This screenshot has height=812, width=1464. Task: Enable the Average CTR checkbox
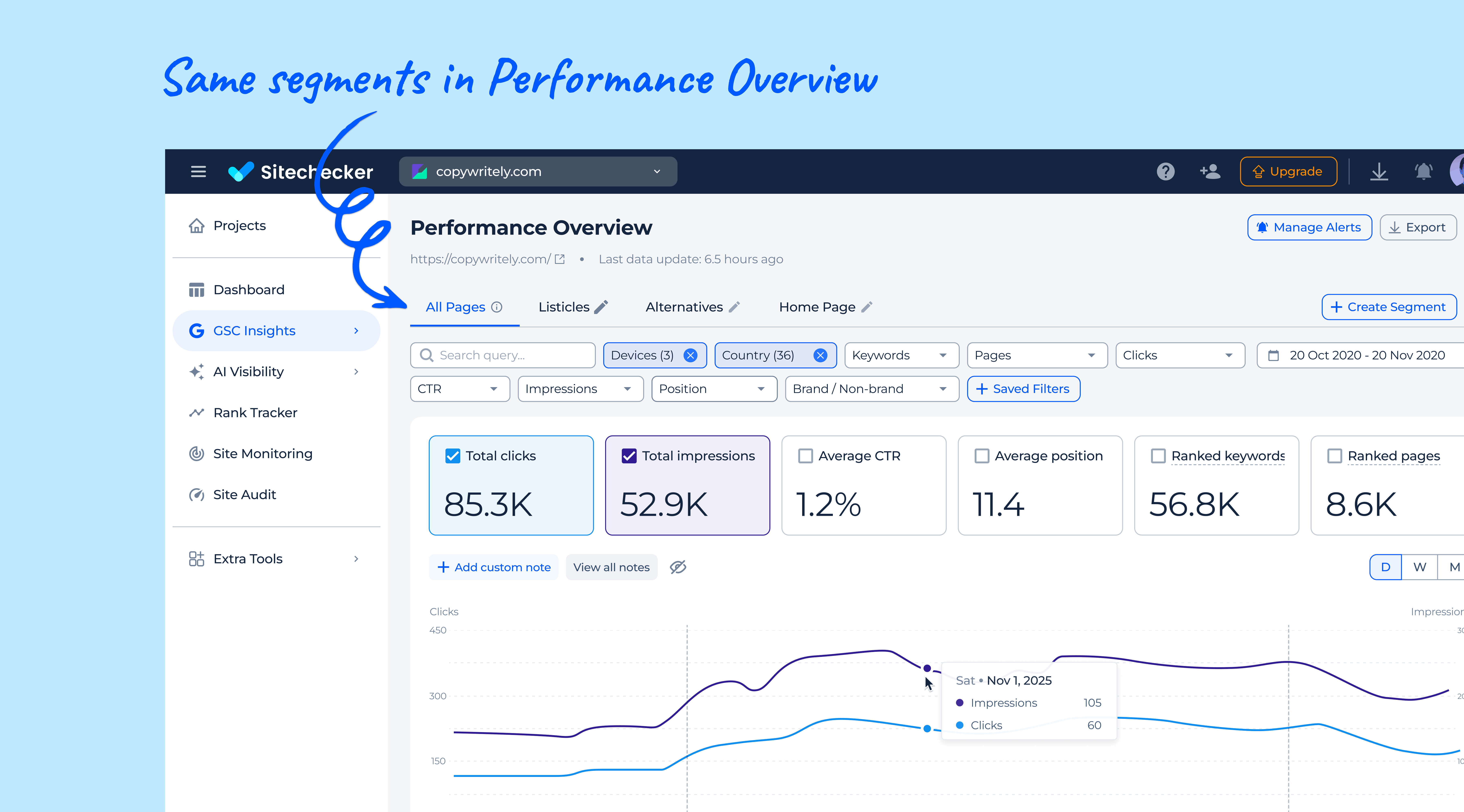805,456
